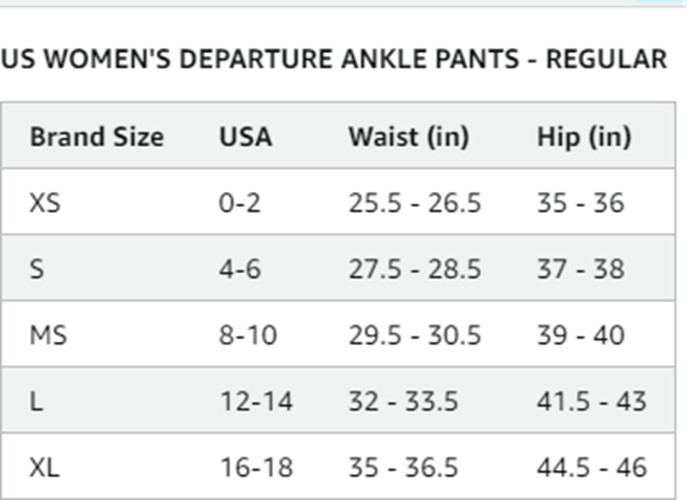Click the Hip (in) column header
The height and width of the screenshot is (500, 690).
click(583, 136)
